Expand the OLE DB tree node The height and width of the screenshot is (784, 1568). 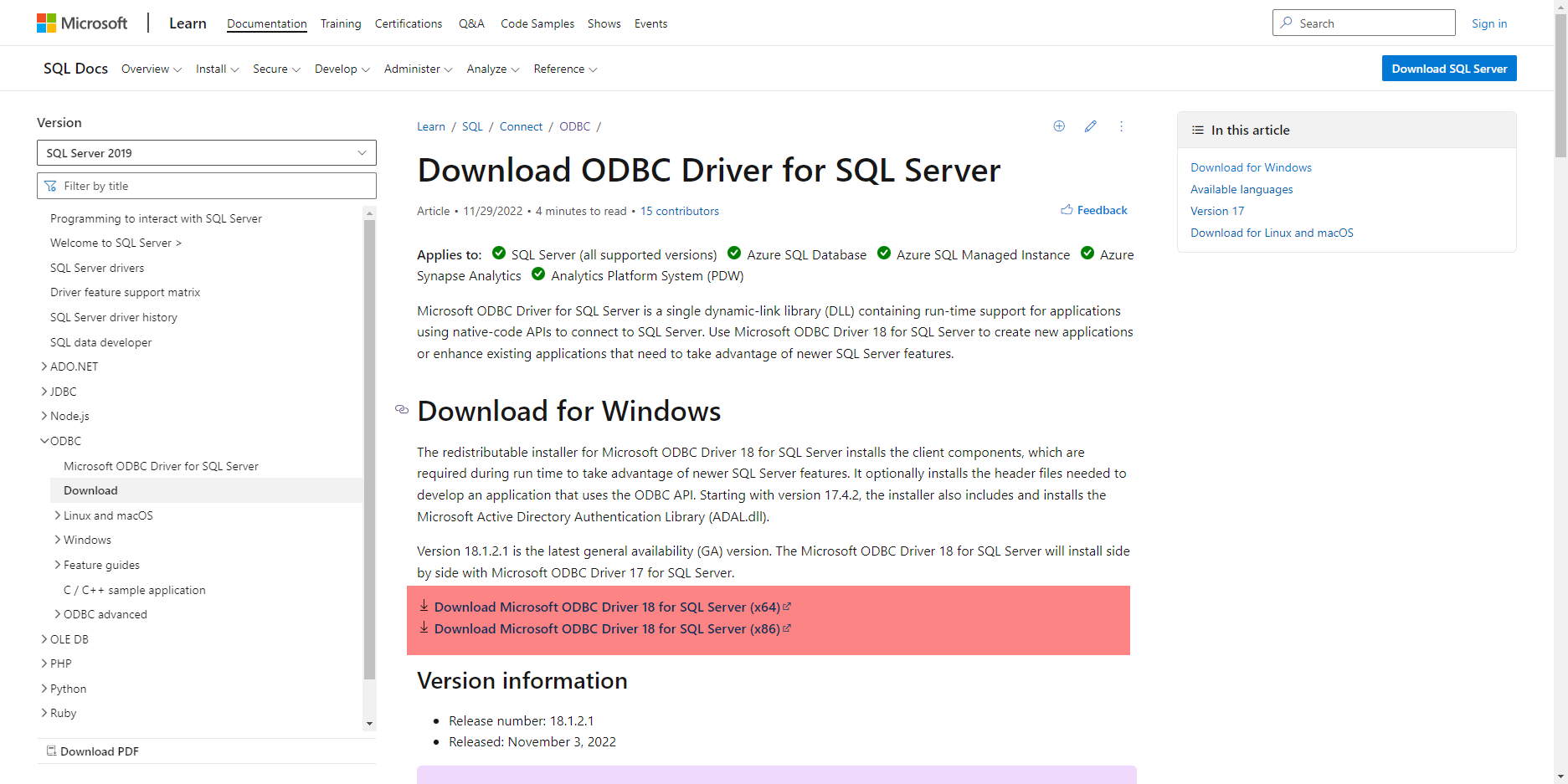click(x=44, y=639)
